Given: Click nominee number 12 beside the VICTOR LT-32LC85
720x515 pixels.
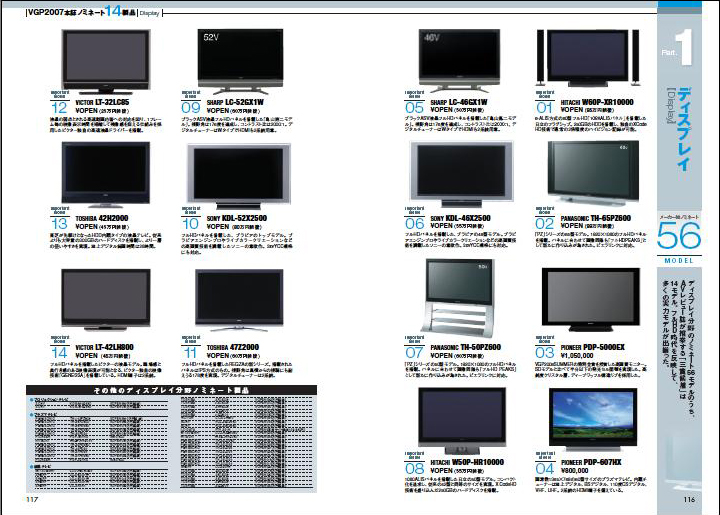Looking at the screenshot, I should point(59,108).
